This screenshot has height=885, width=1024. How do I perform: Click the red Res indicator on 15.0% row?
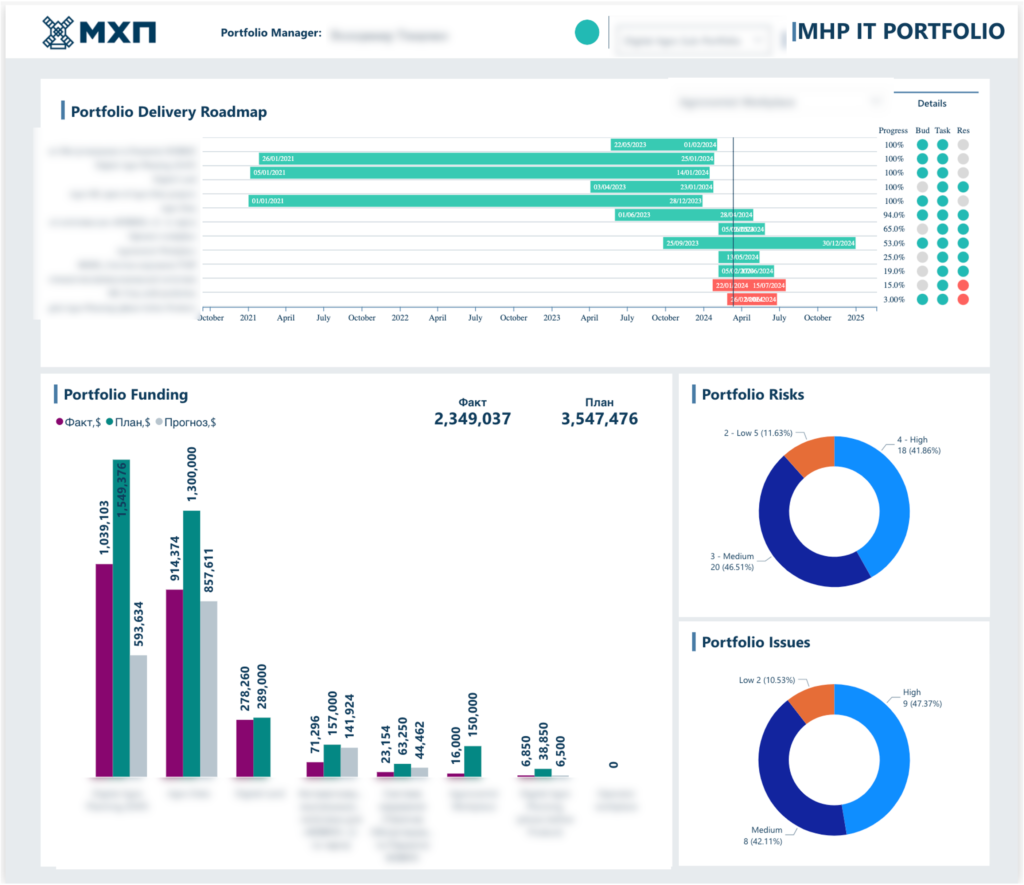(963, 285)
